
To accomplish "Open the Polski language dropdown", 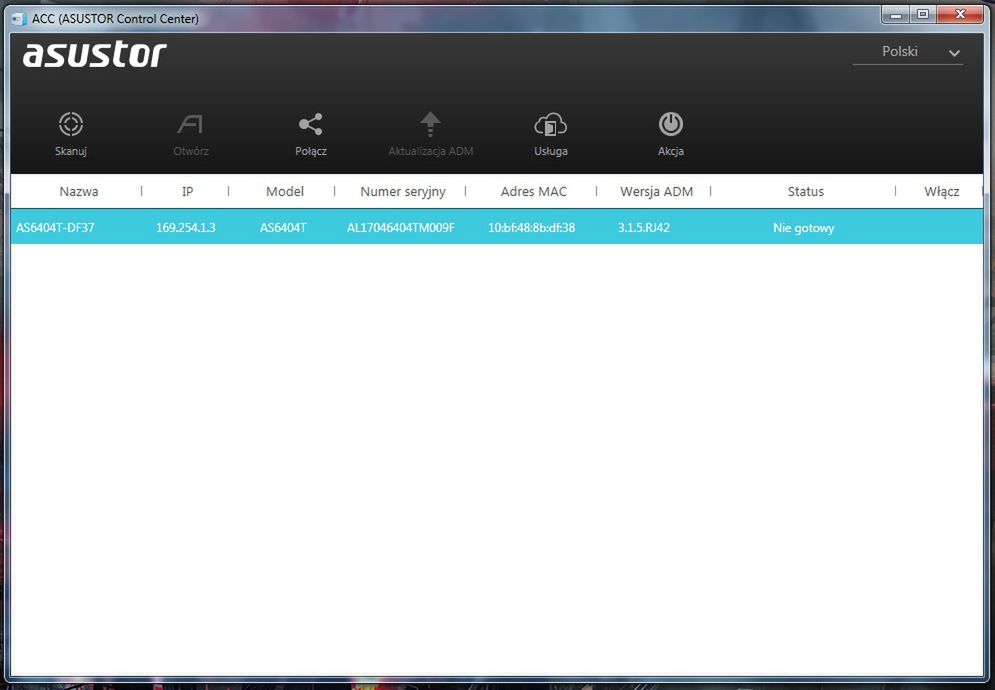I will (908, 52).
